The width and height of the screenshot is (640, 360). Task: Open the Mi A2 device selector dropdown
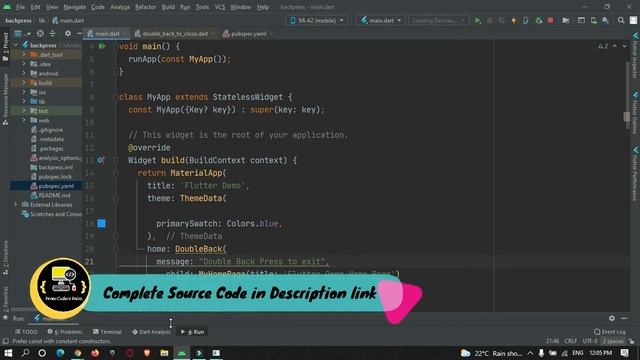click(317, 20)
